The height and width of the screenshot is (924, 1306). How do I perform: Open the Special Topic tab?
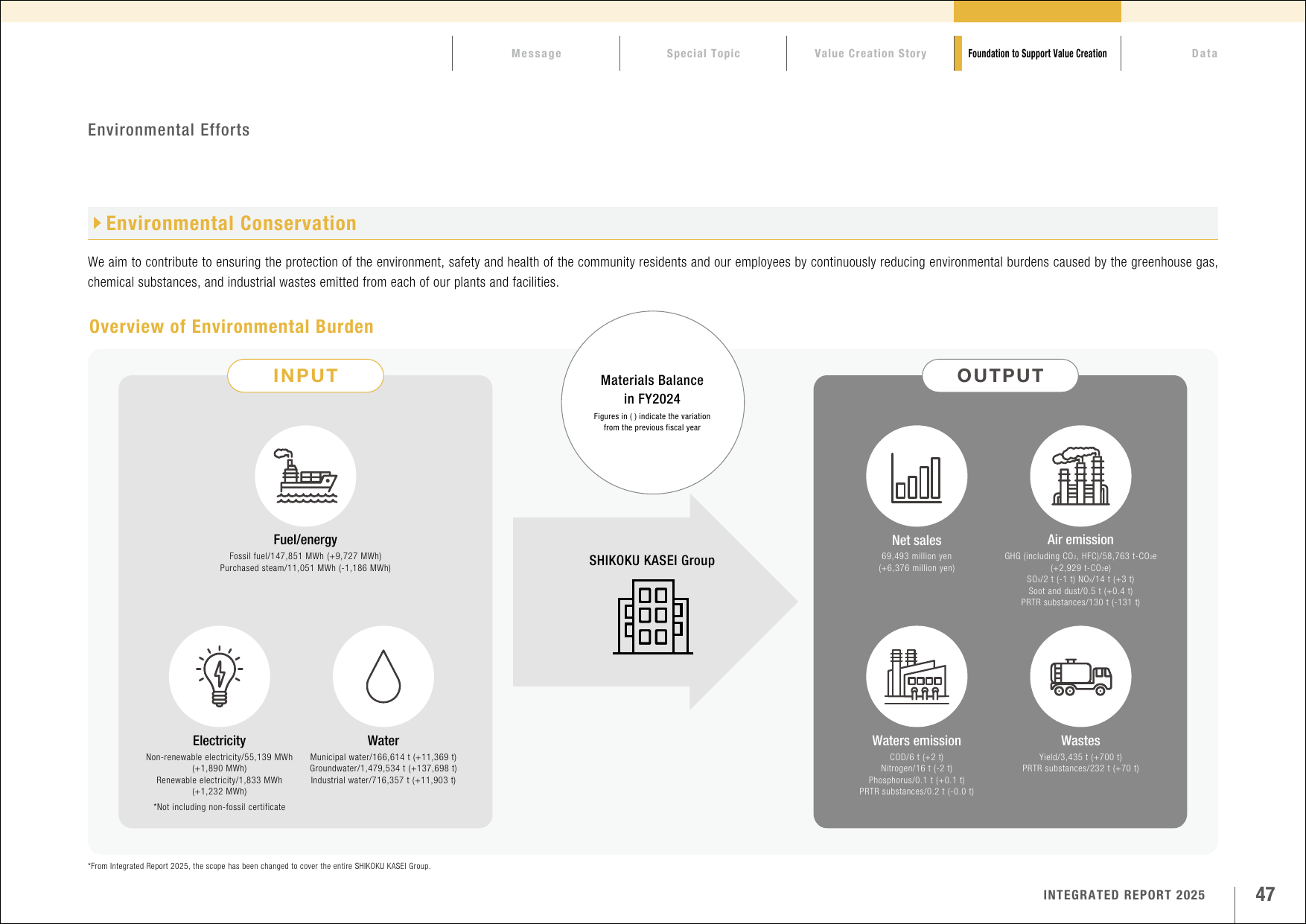tap(703, 54)
